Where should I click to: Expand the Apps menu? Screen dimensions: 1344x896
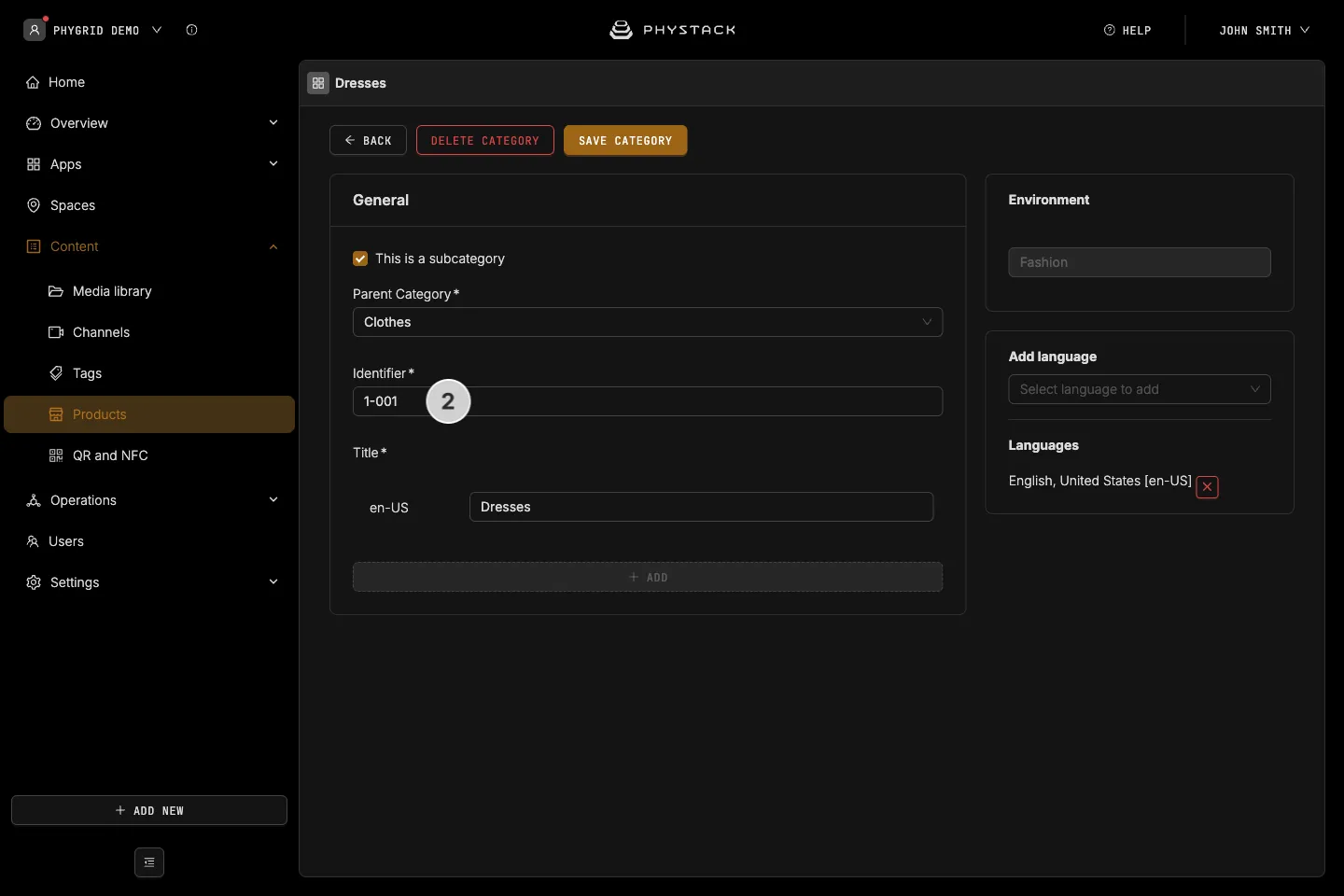(x=149, y=164)
